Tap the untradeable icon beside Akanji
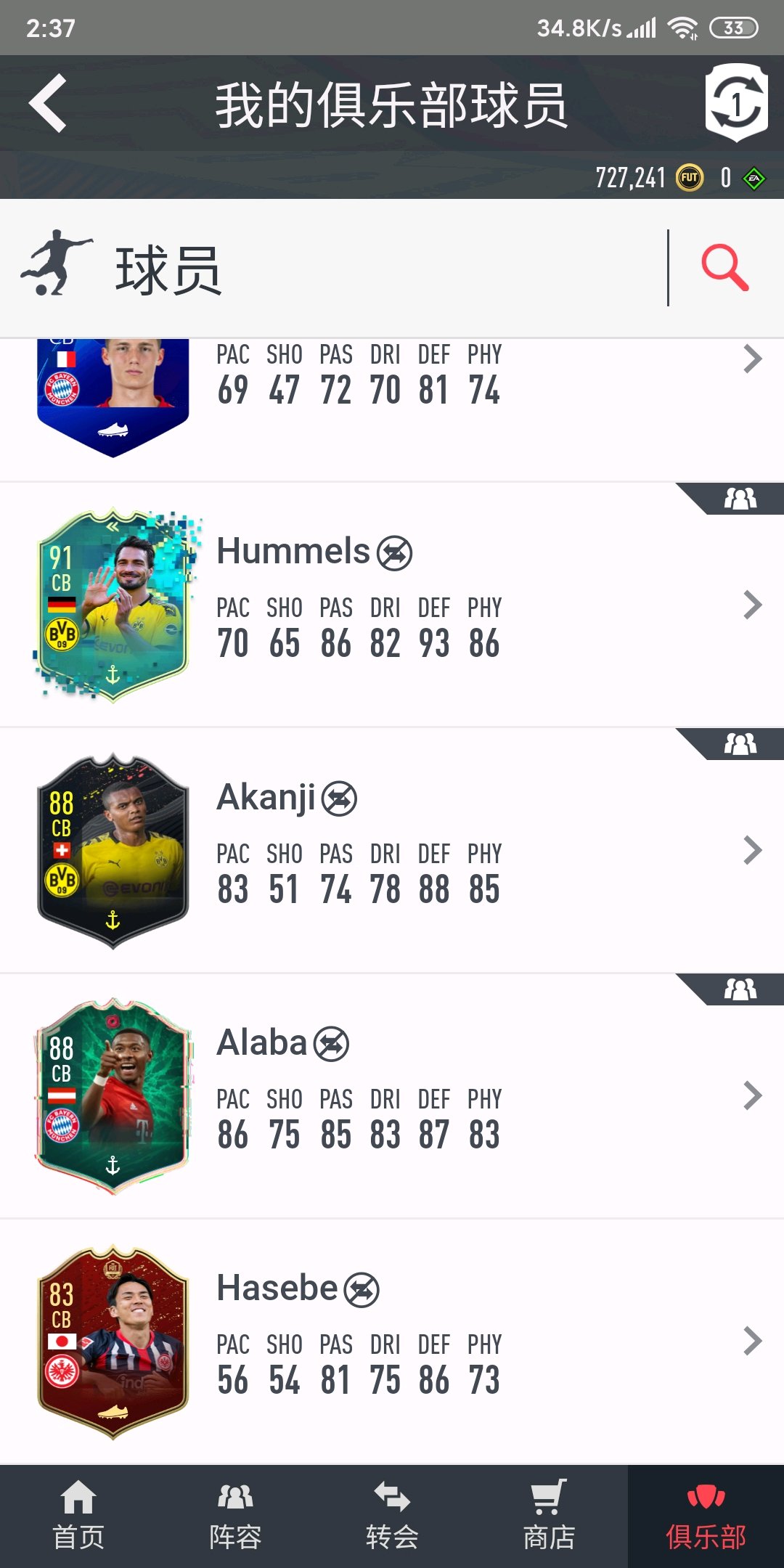The height and width of the screenshot is (1568, 784). [x=339, y=799]
